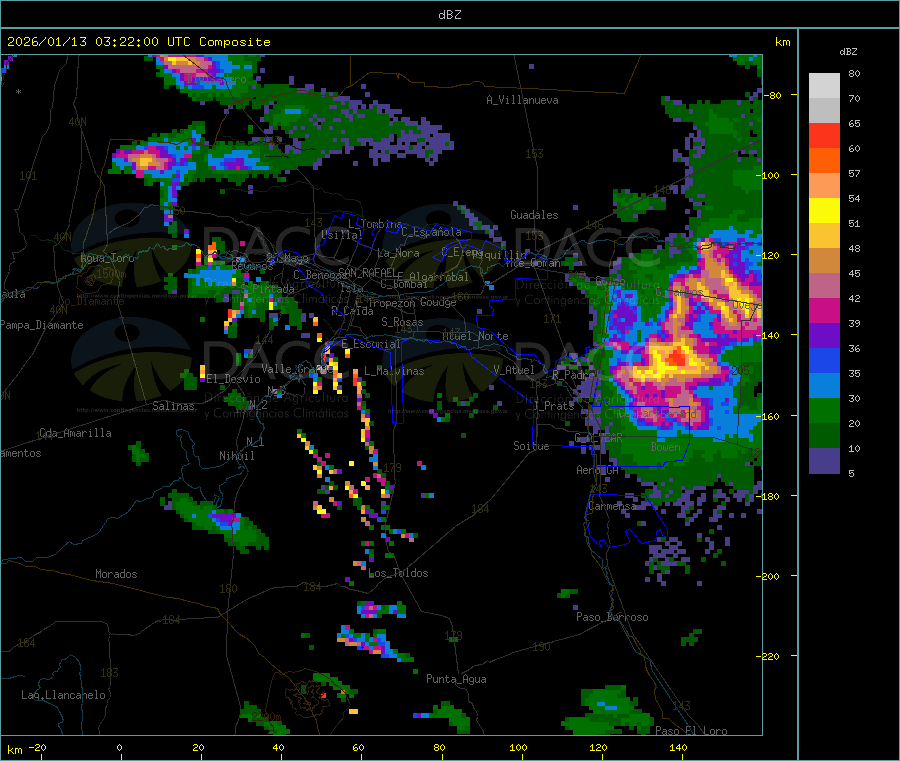
Task: Click the J_Prats location label
Action: (554, 406)
